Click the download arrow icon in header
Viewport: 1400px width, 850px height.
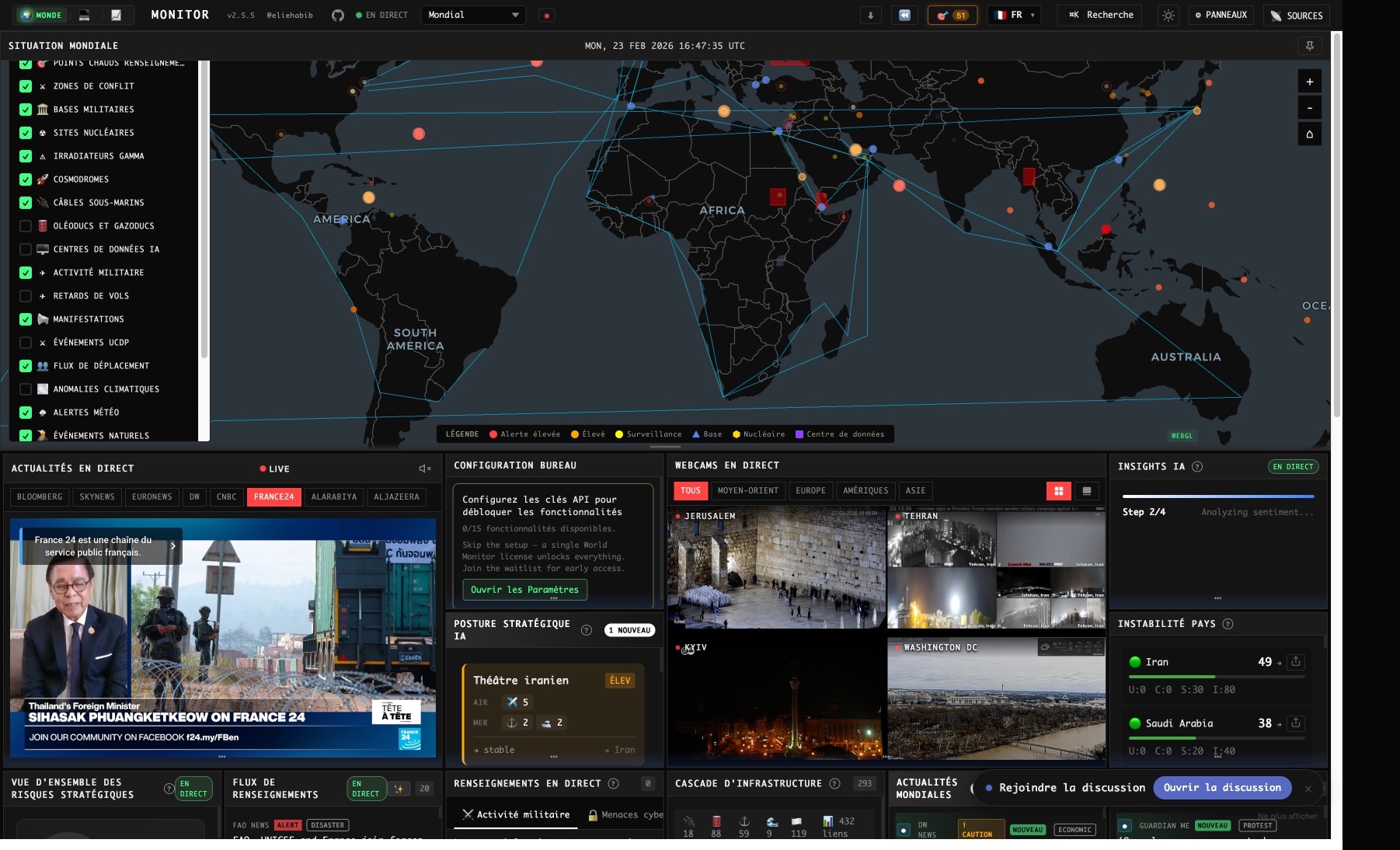(870, 16)
